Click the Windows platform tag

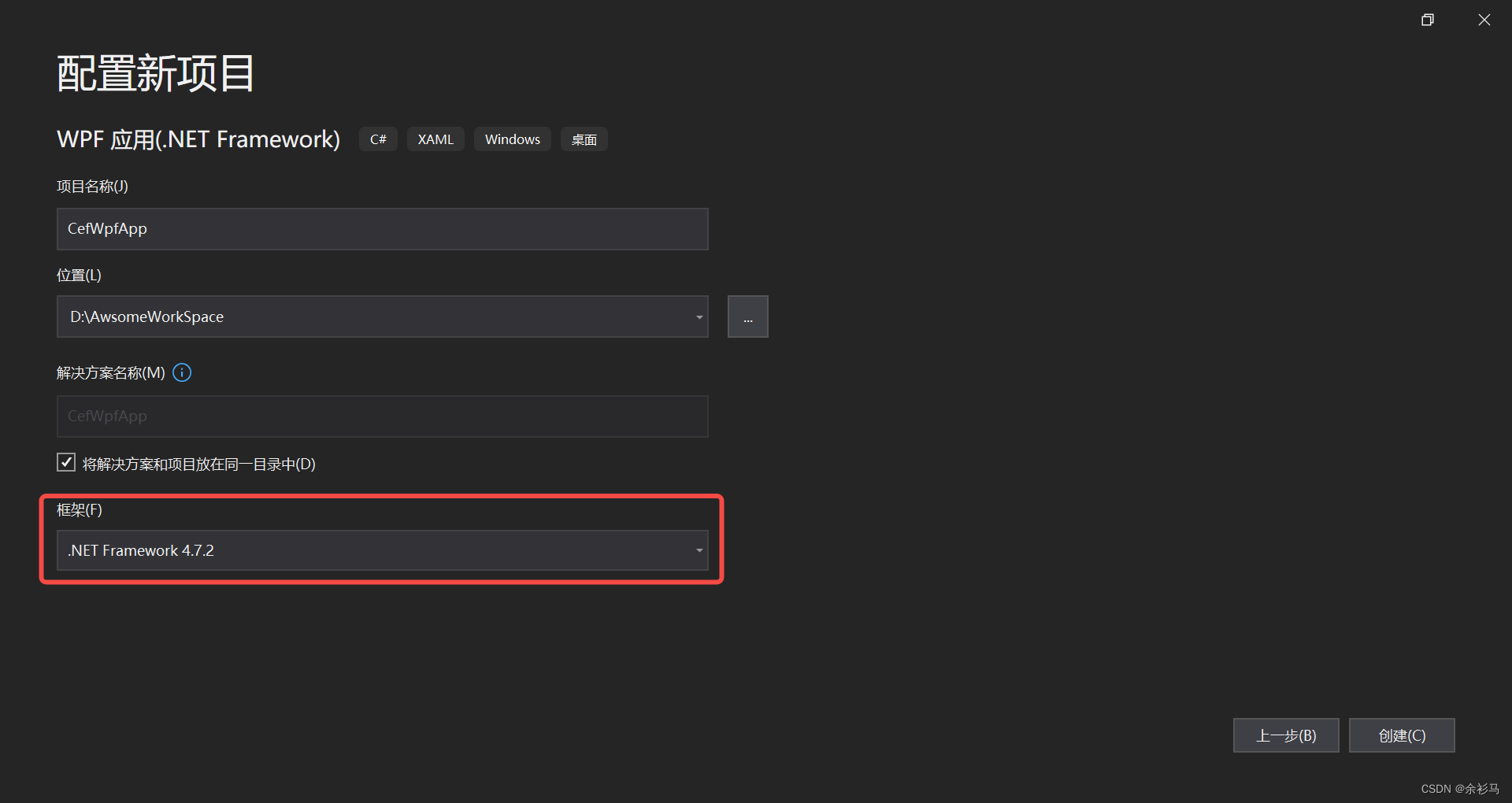512,139
